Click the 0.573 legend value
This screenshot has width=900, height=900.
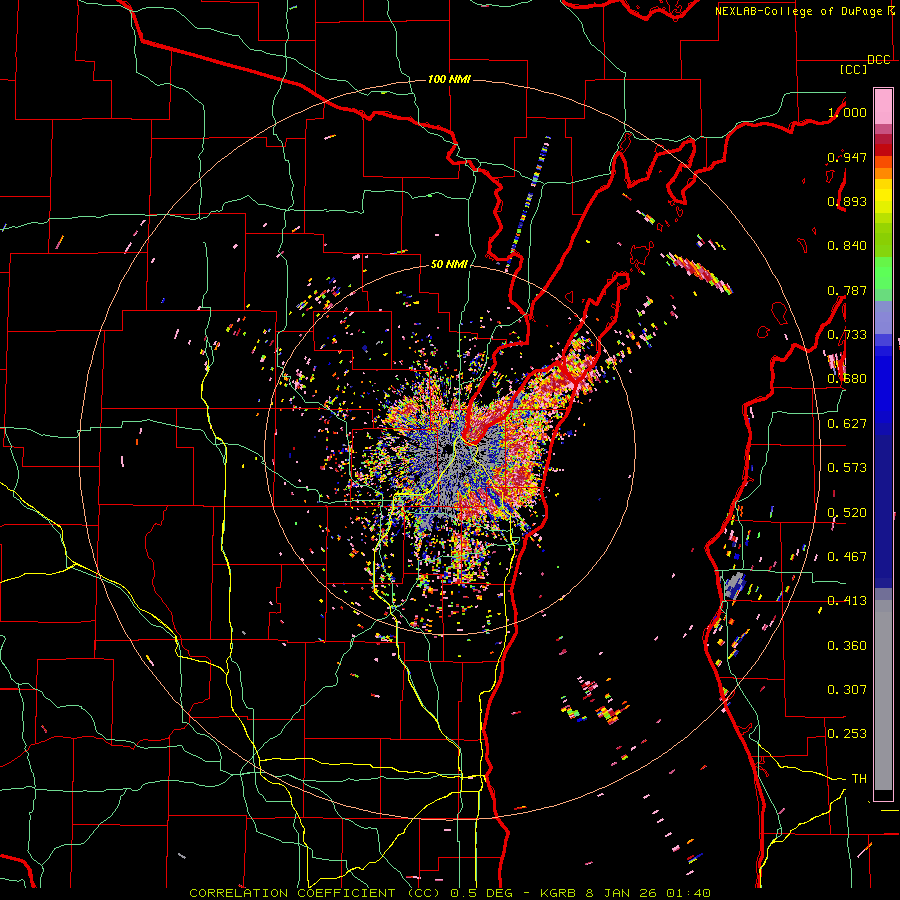tap(847, 468)
